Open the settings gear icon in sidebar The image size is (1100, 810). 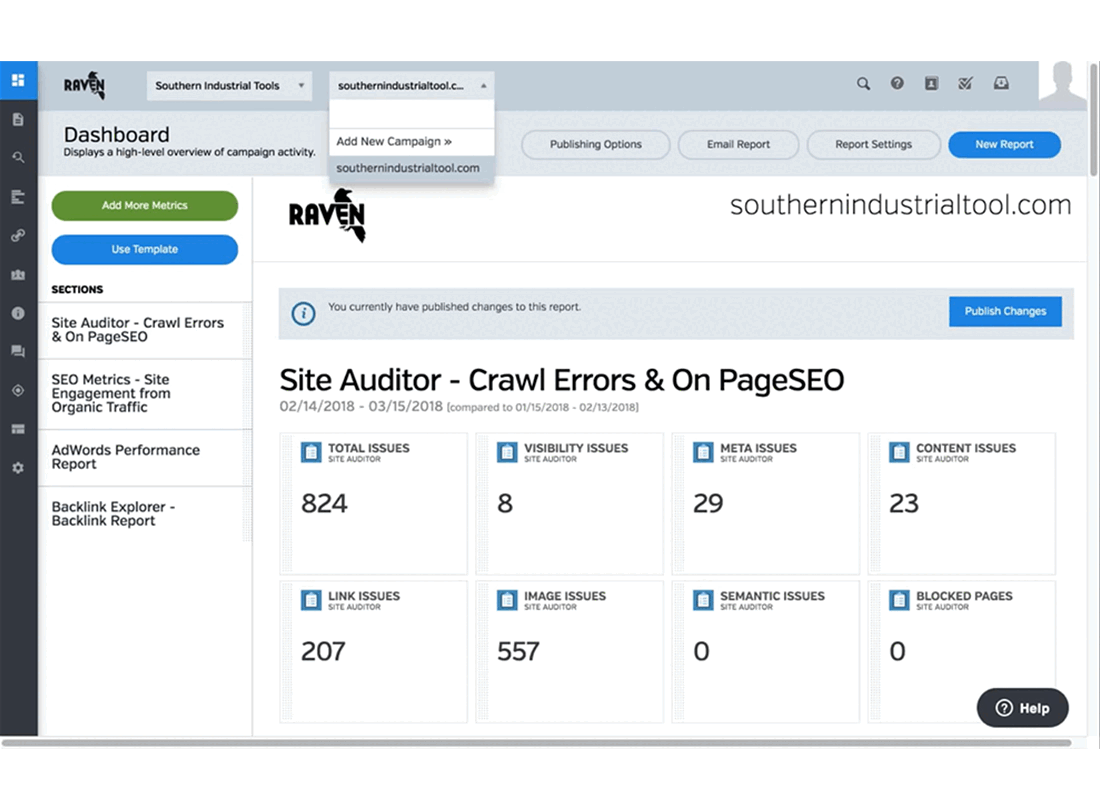(x=18, y=468)
